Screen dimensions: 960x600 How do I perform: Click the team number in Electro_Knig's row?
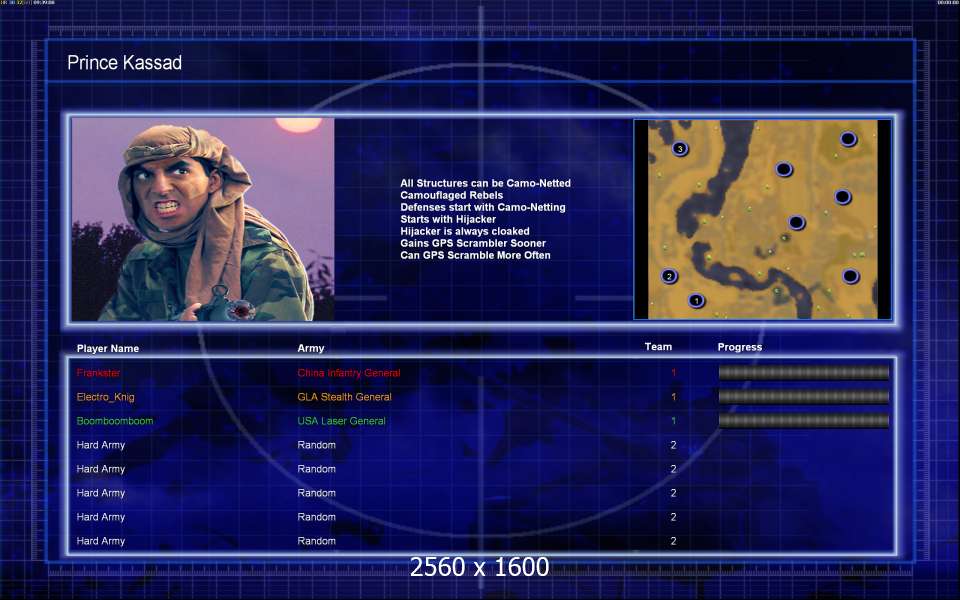coord(673,397)
